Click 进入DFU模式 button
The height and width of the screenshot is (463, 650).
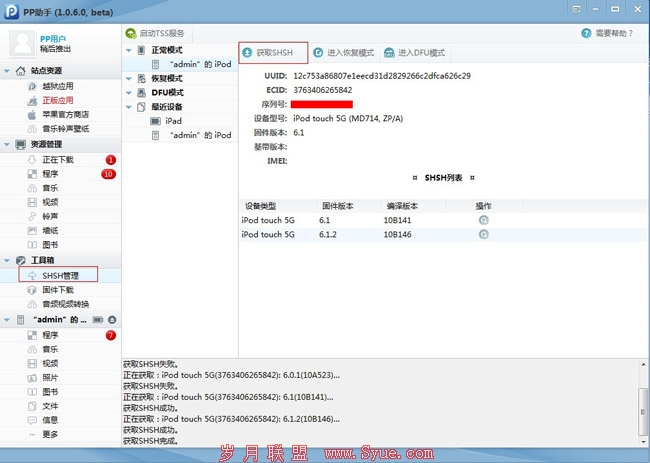click(415, 53)
